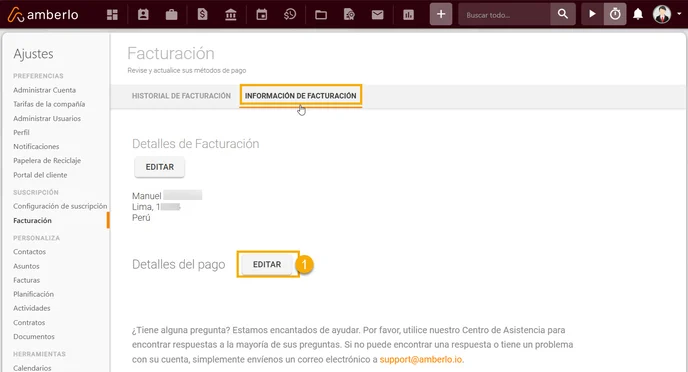Open Contratos settings
Image resolution: width=688 pixels, height=372 pixels.
[x=29, y=322]
